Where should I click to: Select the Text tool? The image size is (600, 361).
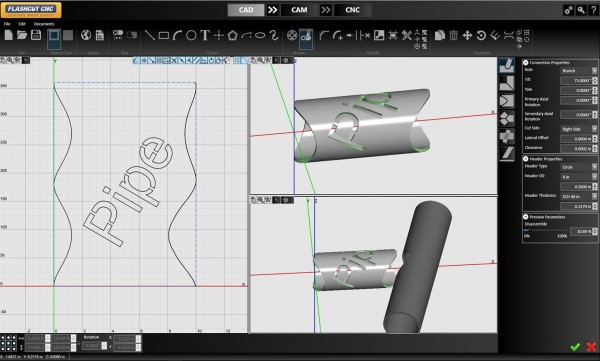click(x=205, y=36)
